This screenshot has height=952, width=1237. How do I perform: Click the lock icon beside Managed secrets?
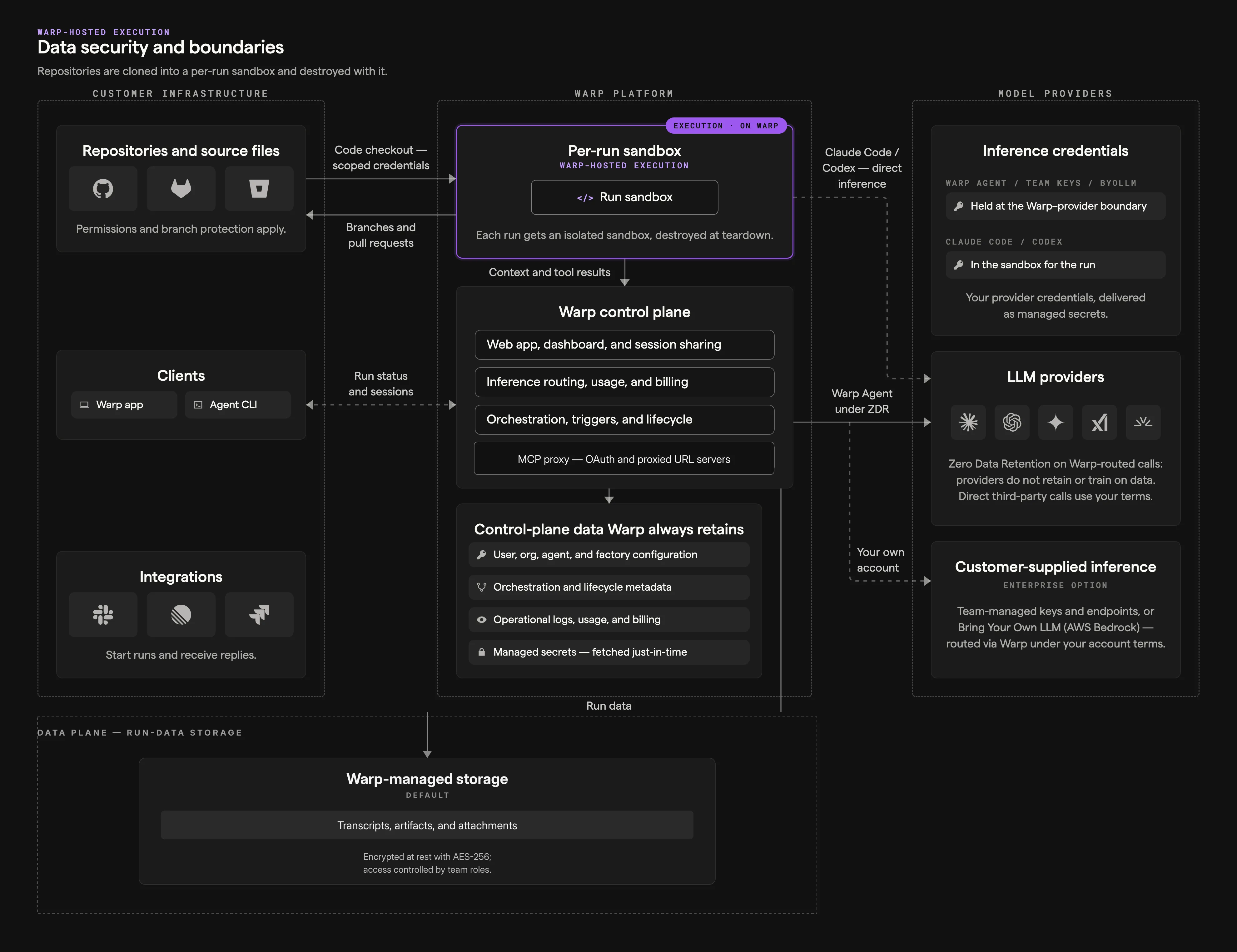coord(481,652)
